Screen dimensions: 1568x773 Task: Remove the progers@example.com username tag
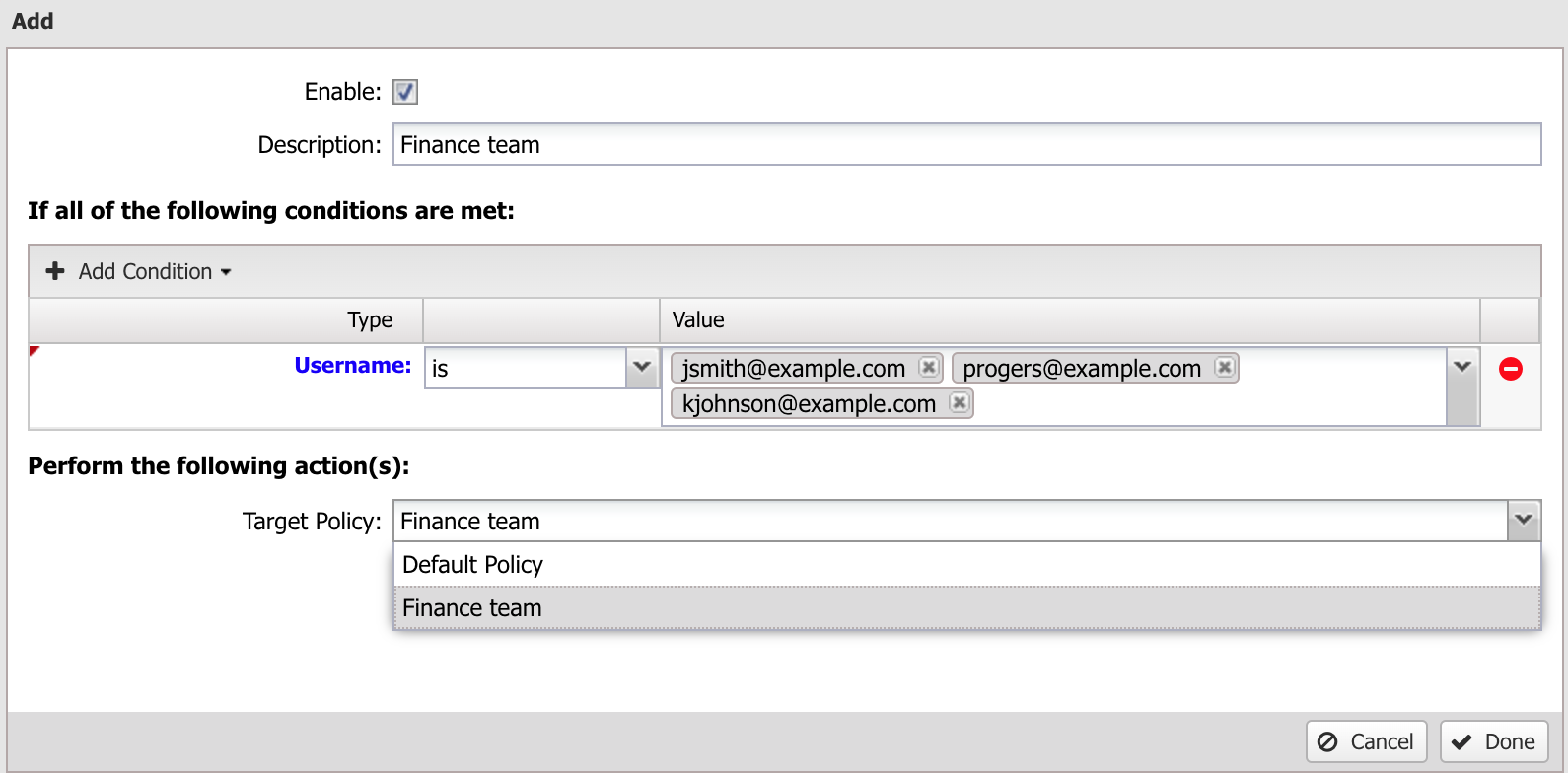pyautogui.click(x=1224, y=367)
